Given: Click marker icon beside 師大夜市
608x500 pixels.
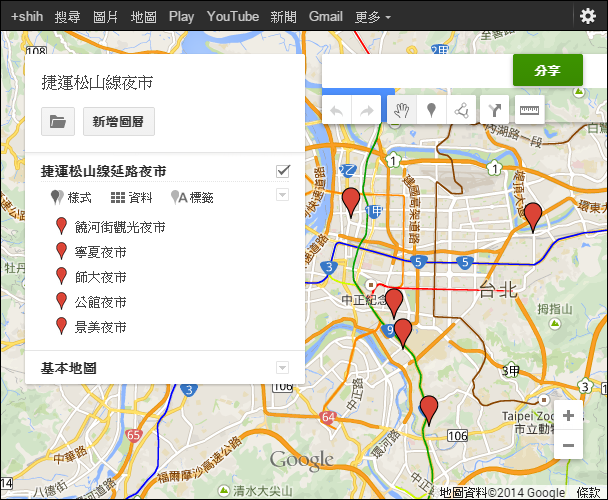Looking at the screenshot, I should (x=61, y=276).
